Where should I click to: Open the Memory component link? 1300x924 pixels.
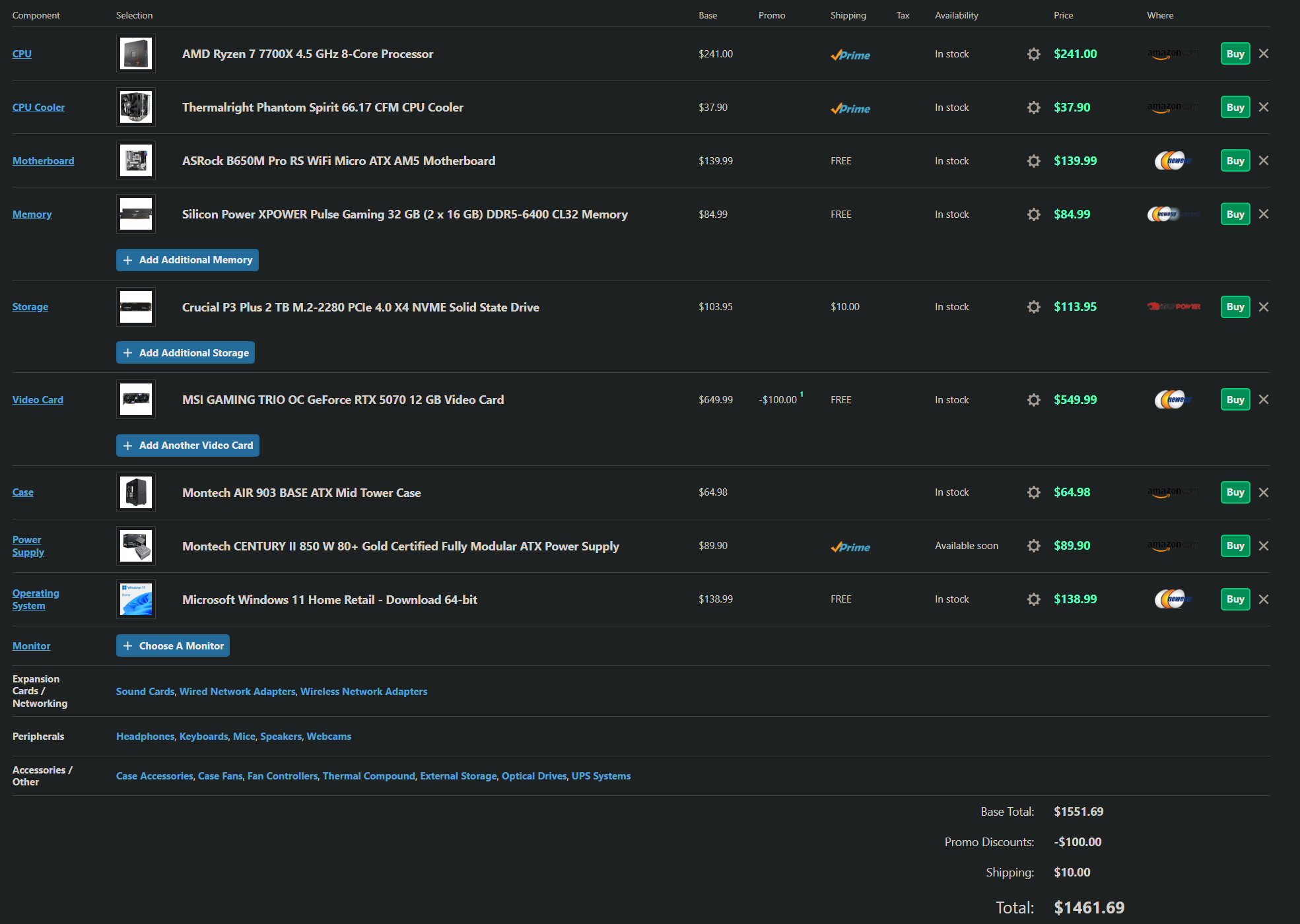(32, 214)
